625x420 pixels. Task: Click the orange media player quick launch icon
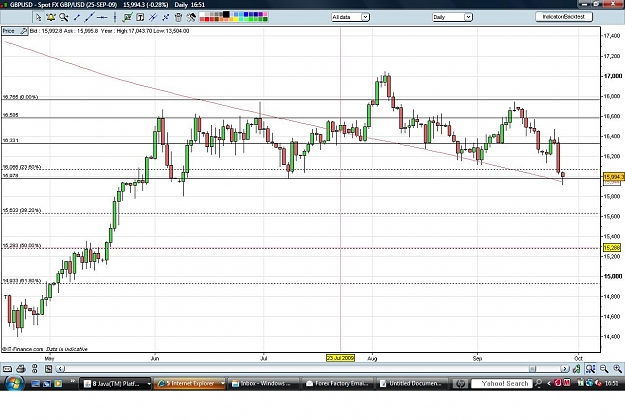[58, 384]
